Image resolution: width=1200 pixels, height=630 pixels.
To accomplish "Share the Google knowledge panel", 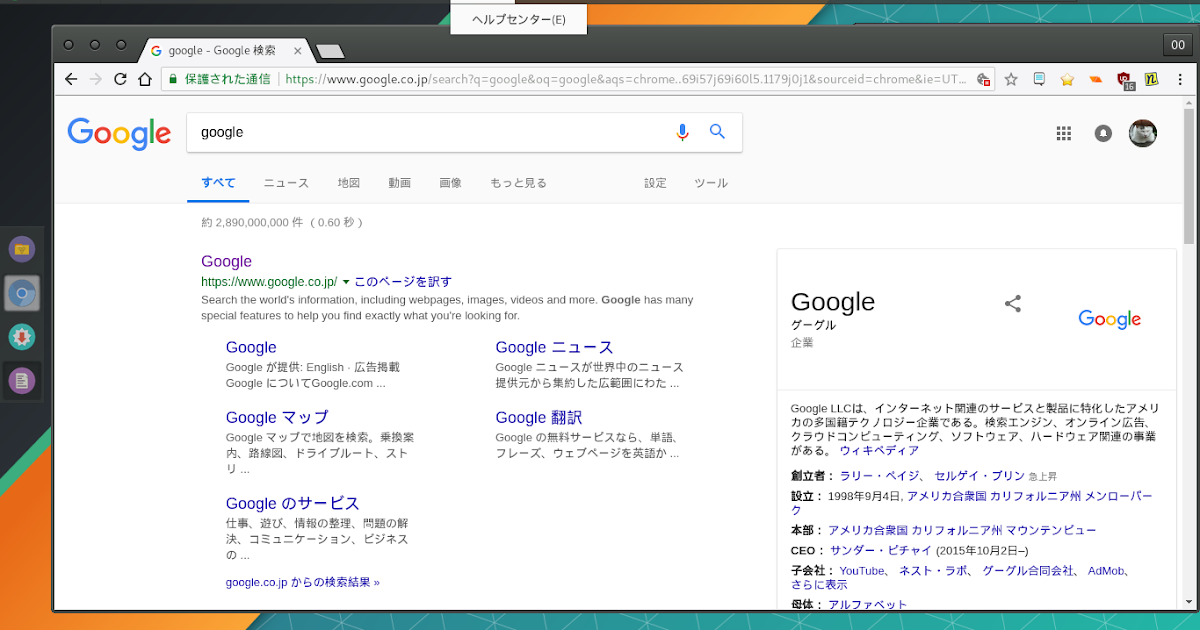I will 1013,303.
